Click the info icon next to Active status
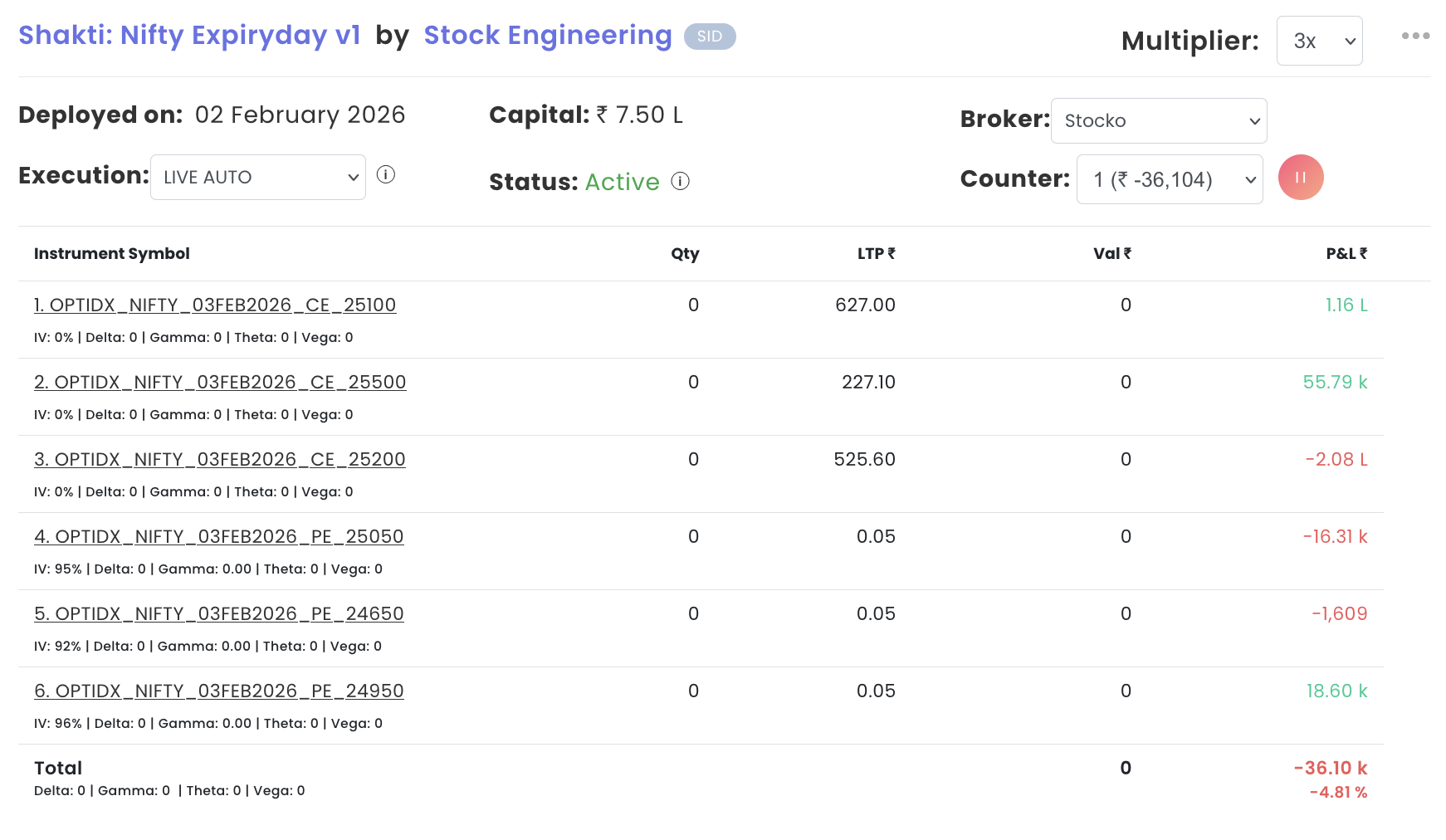 click(x=680, y=181)
